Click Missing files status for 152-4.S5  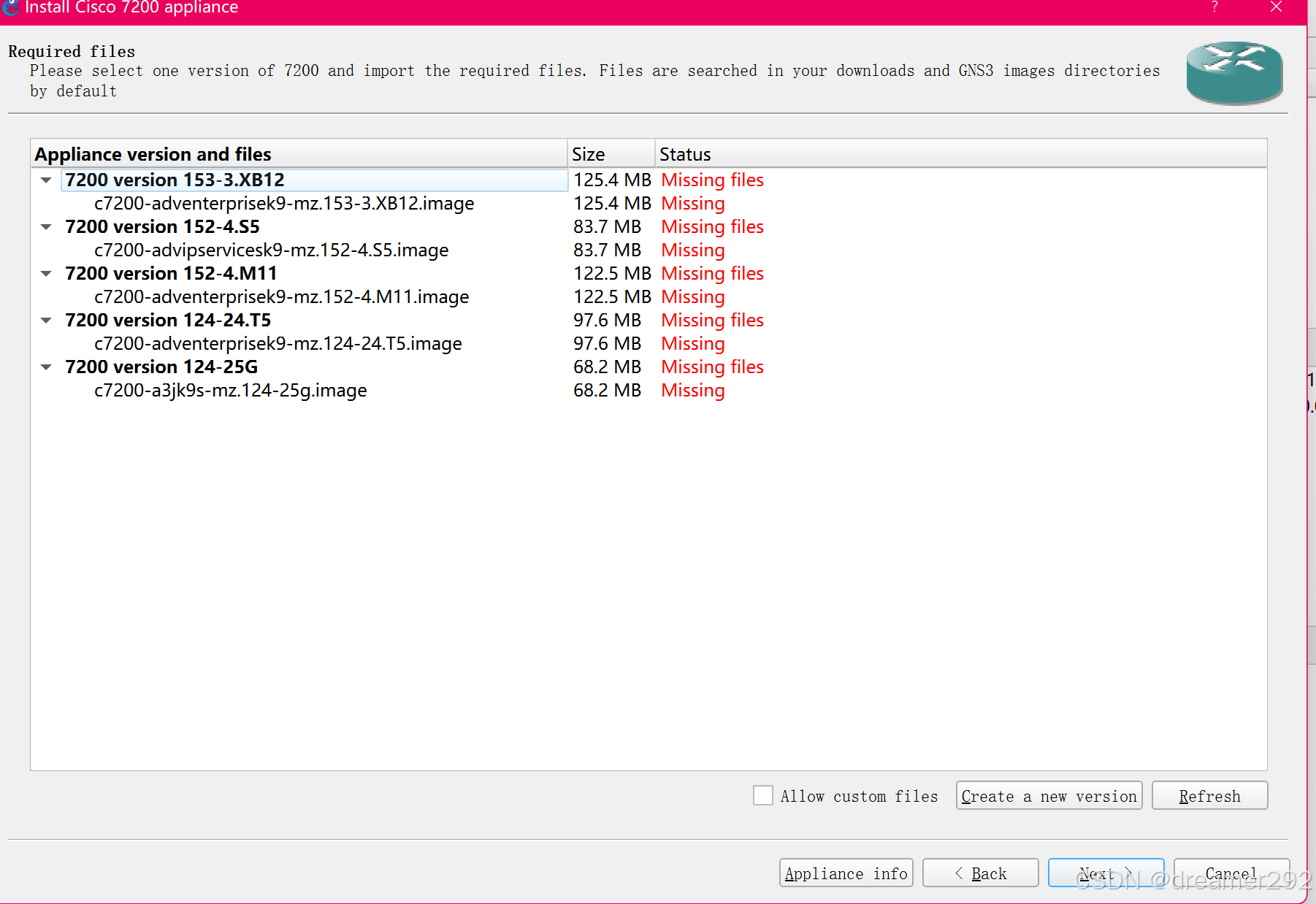click(x=712, y=227)
